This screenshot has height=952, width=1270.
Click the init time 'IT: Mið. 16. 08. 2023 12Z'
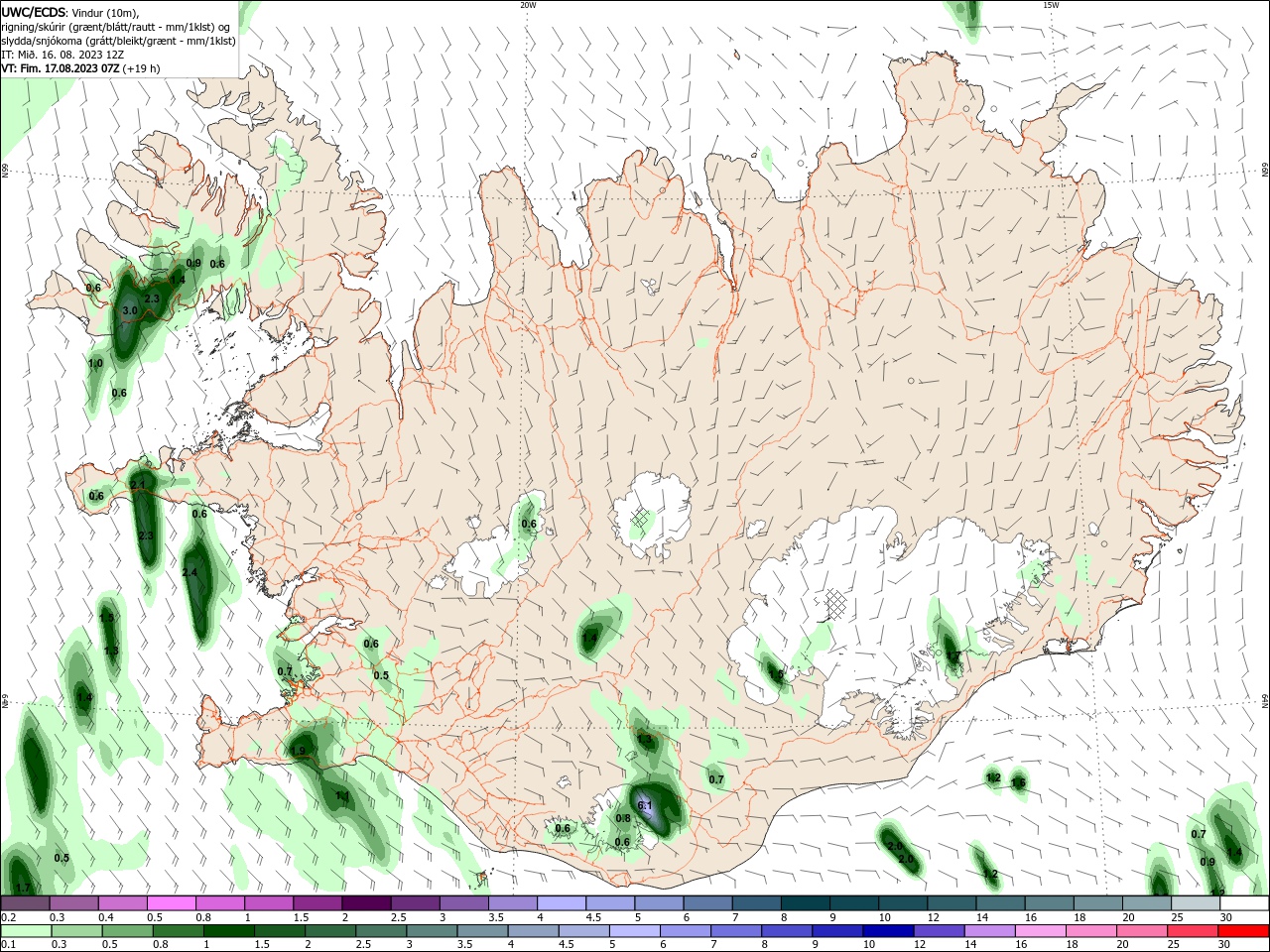point(63,55)
